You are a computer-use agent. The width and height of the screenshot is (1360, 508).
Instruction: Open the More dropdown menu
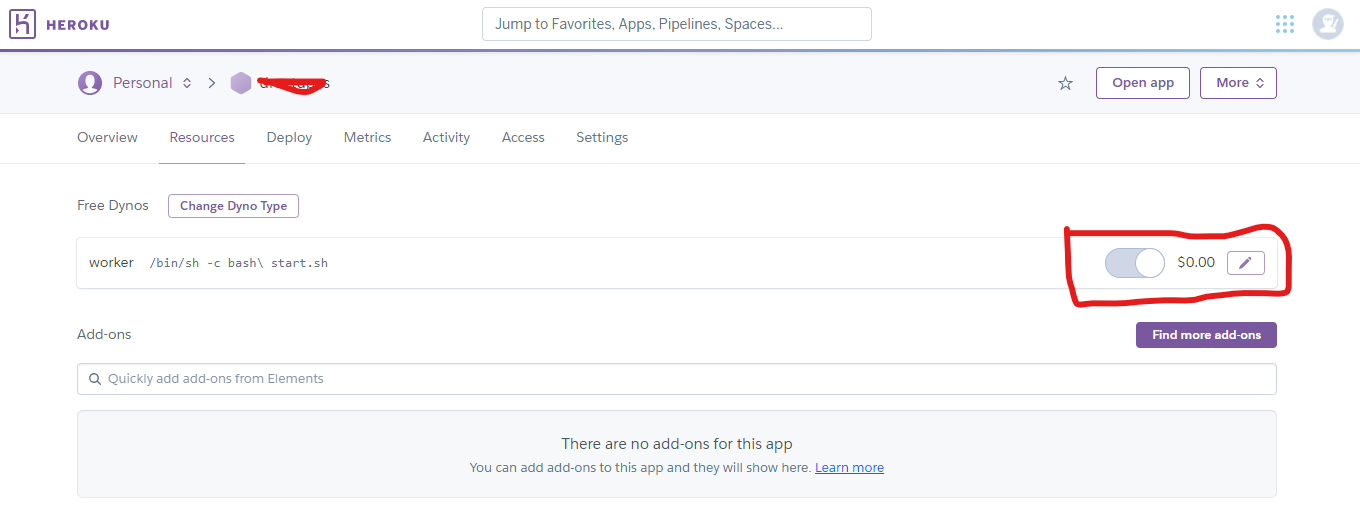[x=1238, y=83]
